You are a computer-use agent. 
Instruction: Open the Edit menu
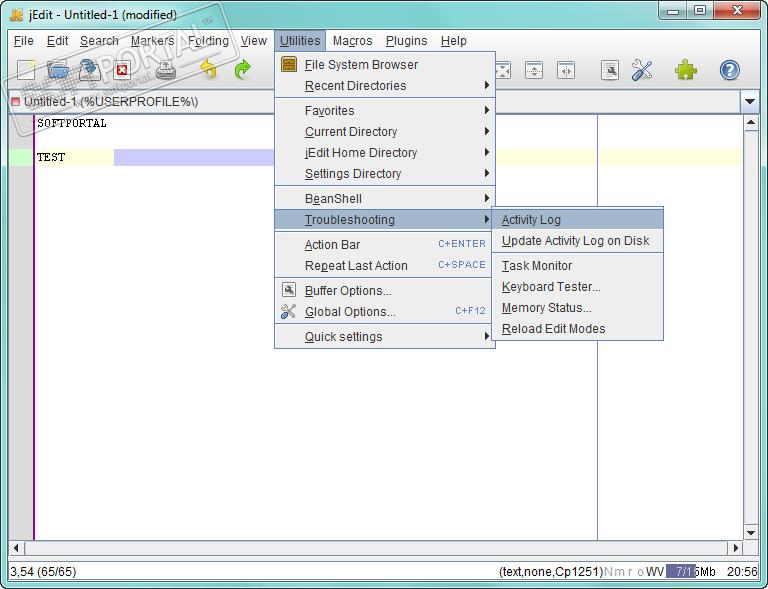tap(57, 41)
